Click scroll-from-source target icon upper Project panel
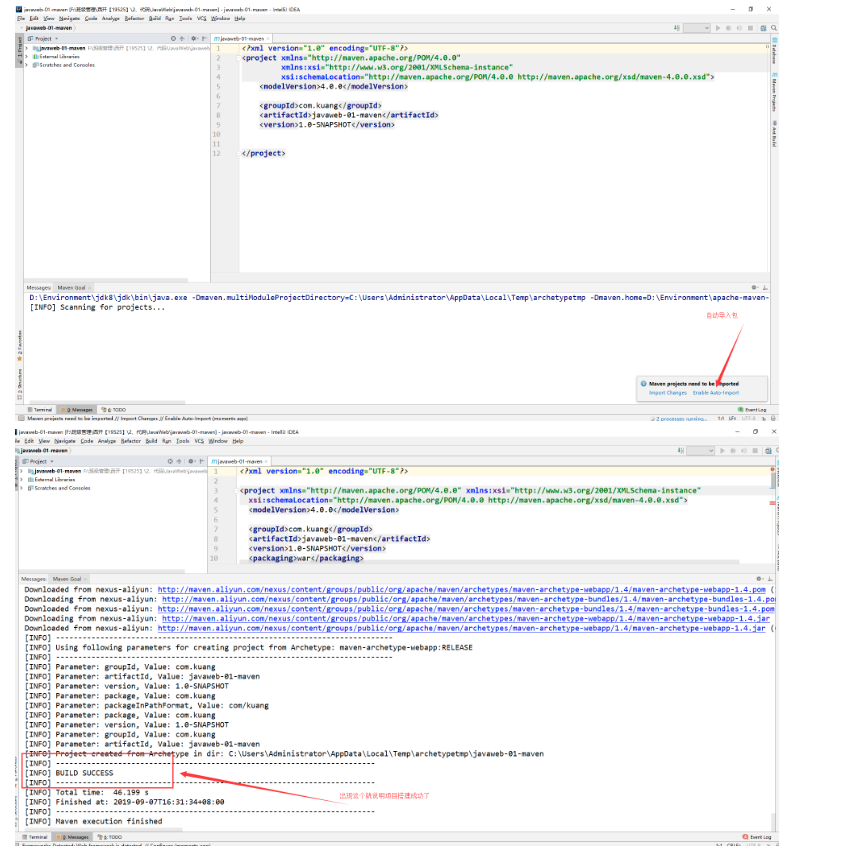 click(173, 38)
